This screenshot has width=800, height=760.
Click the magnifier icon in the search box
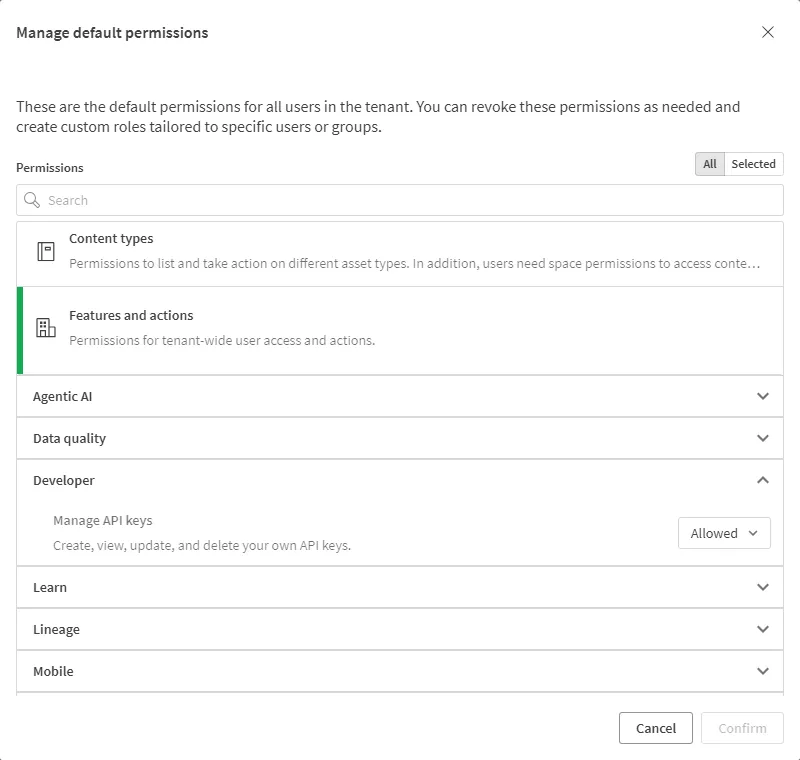(x=32, y=200)
